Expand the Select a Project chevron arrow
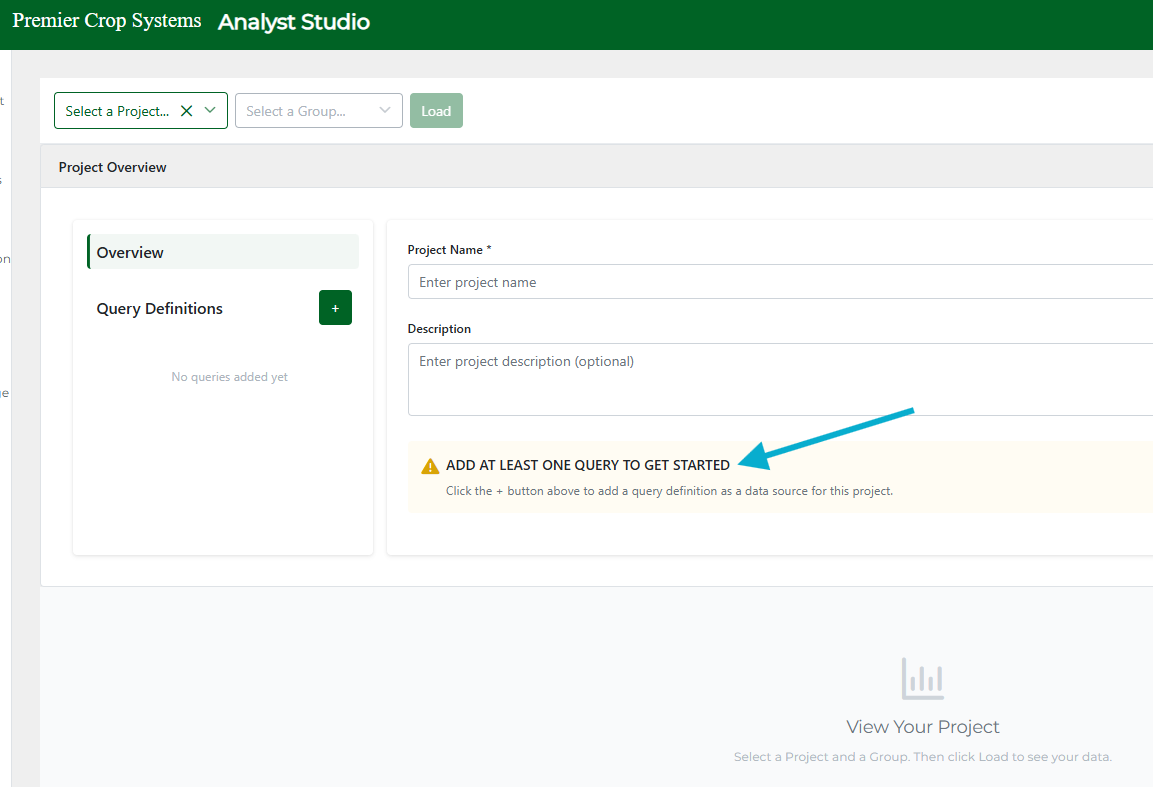The height and width of the screenshot is (787, 1153). [210, 111]
